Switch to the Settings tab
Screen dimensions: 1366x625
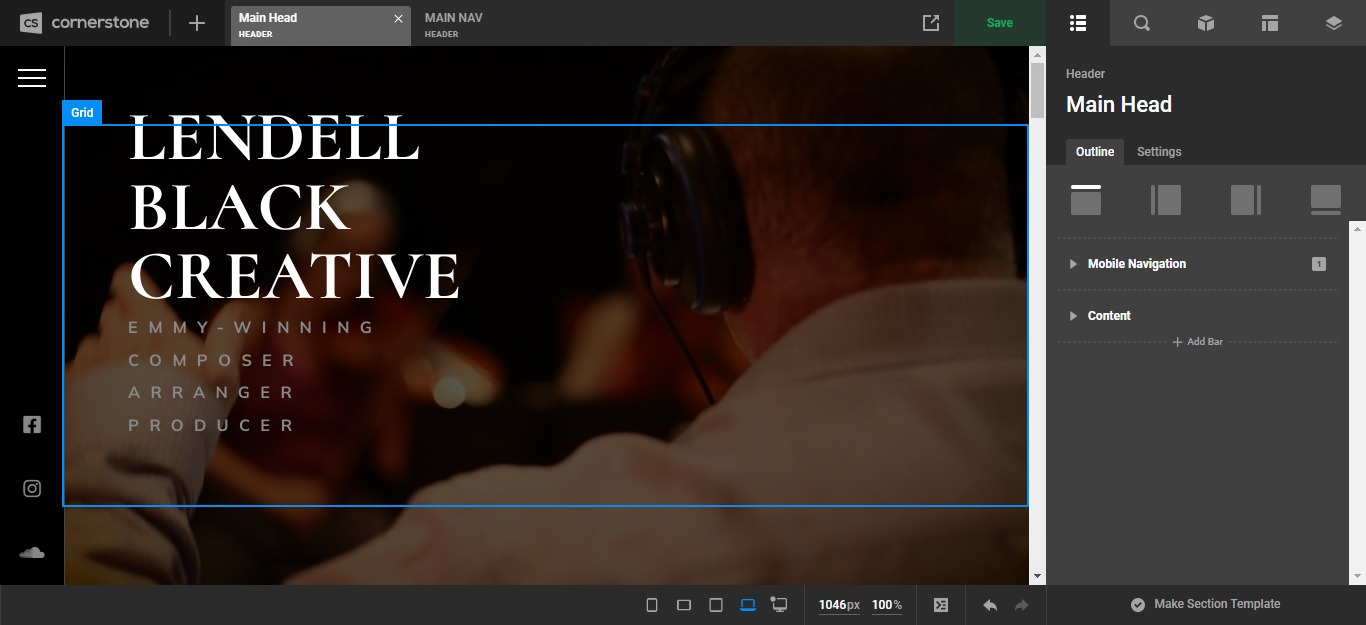coord(1159,152)
